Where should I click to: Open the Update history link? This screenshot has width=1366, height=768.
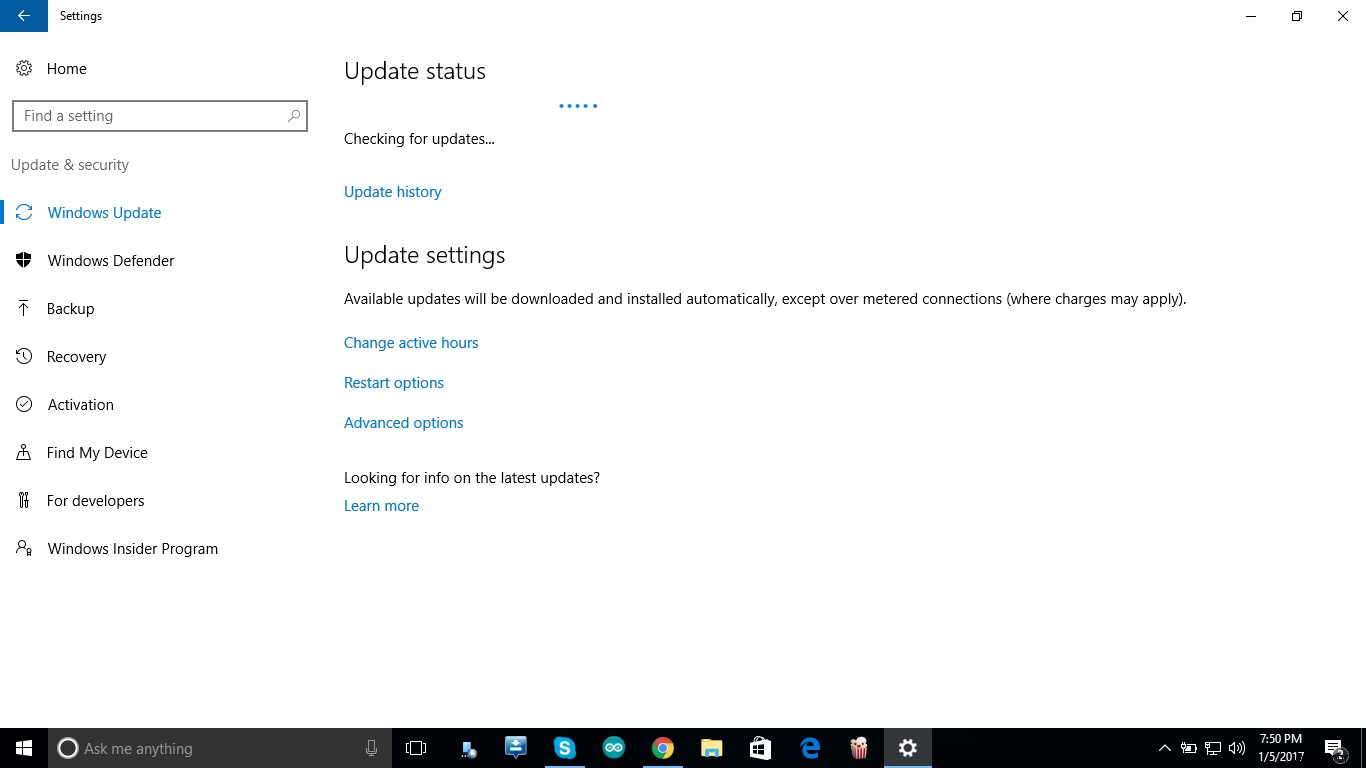pos(392,191)
